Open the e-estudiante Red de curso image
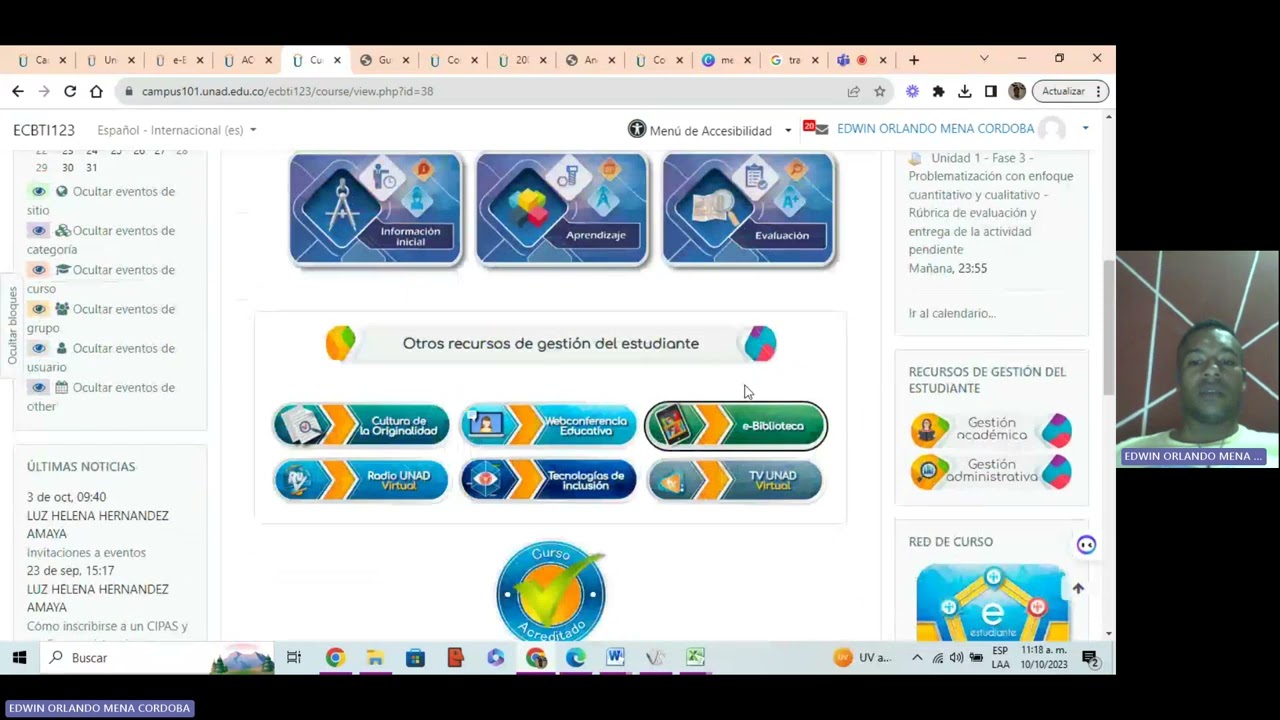 [x=992, y=601]
